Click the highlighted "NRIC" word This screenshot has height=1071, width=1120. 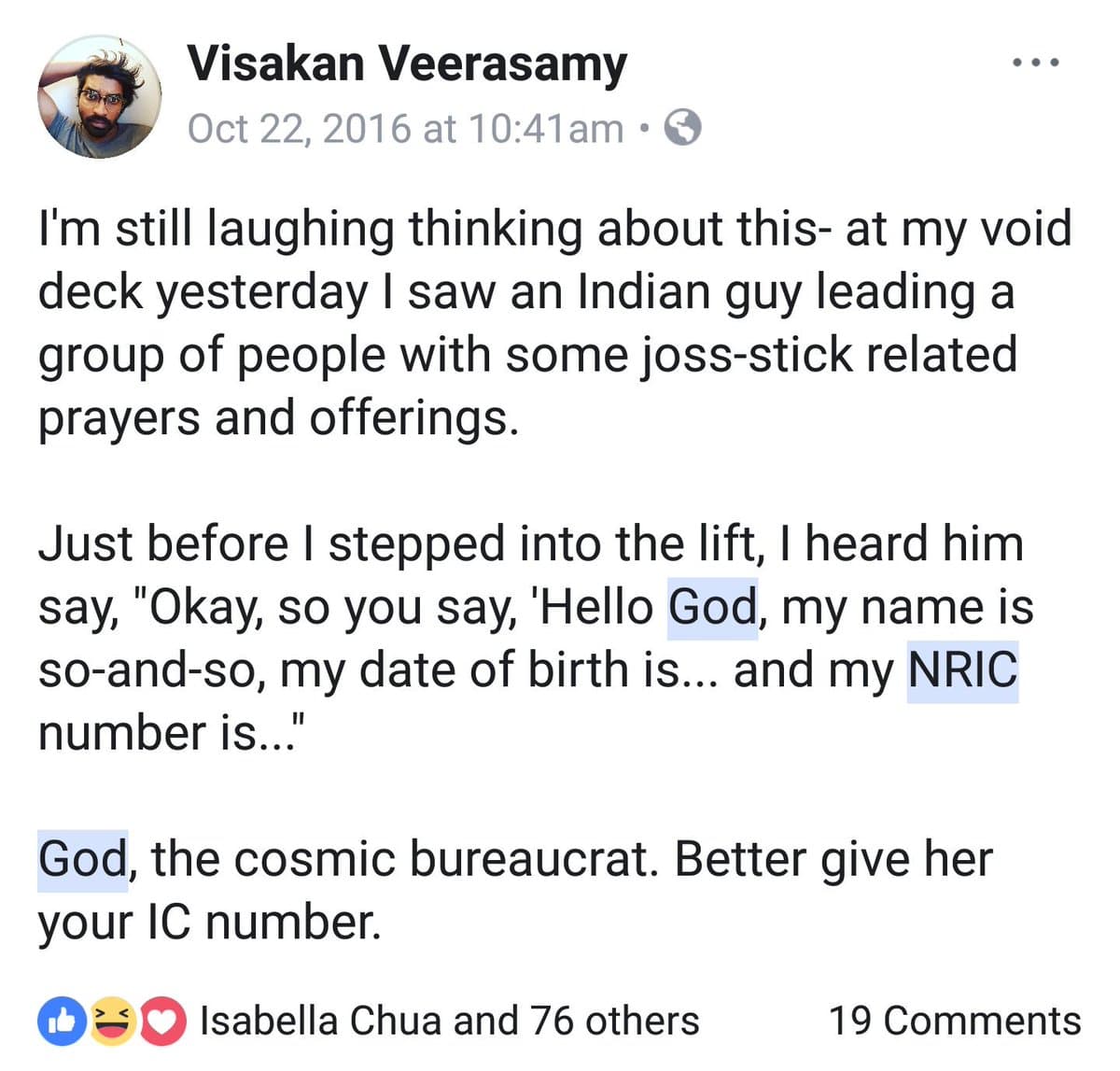[x=962, y=669]
